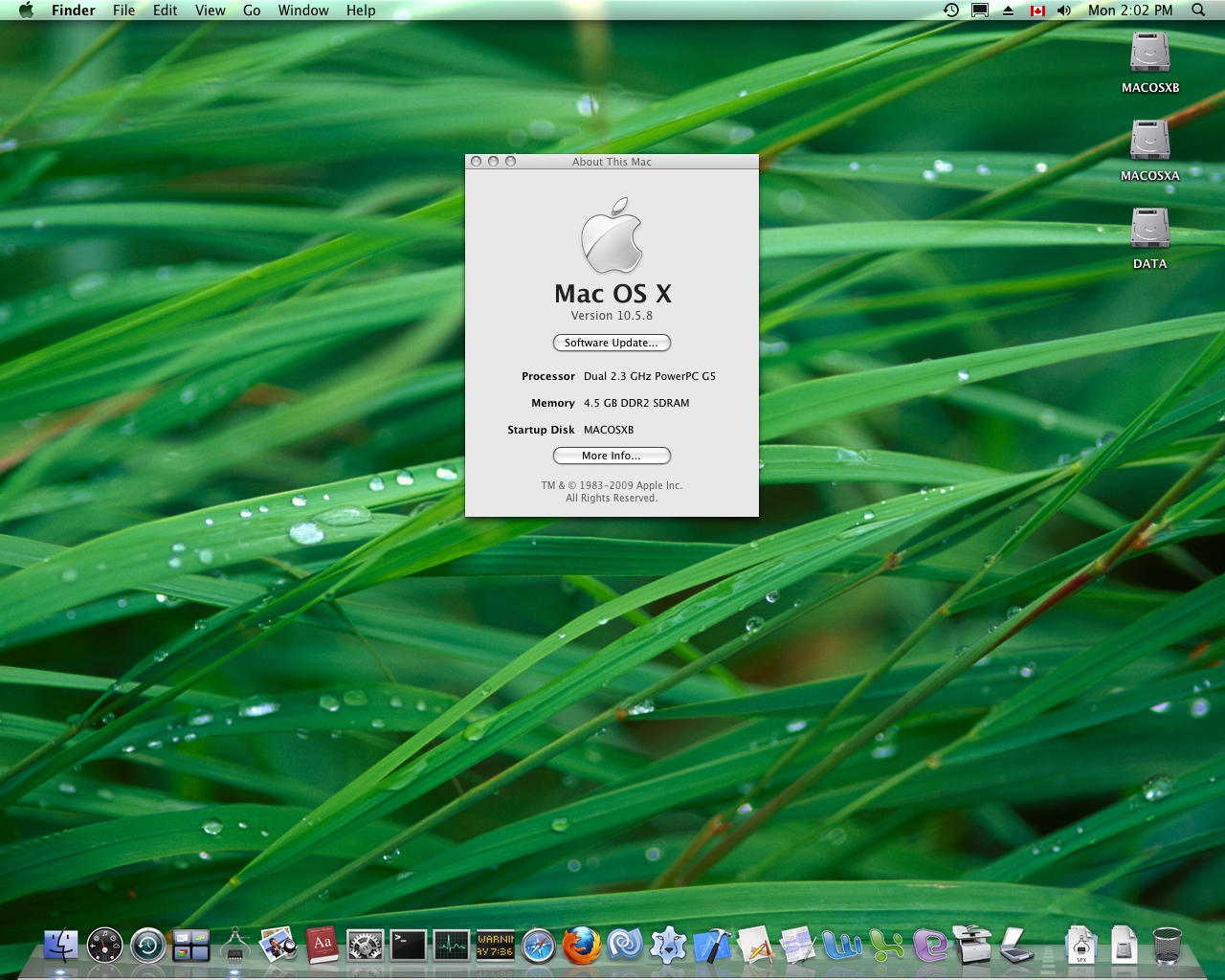Launch Xcode hammer icon in dock

(712, 946)
